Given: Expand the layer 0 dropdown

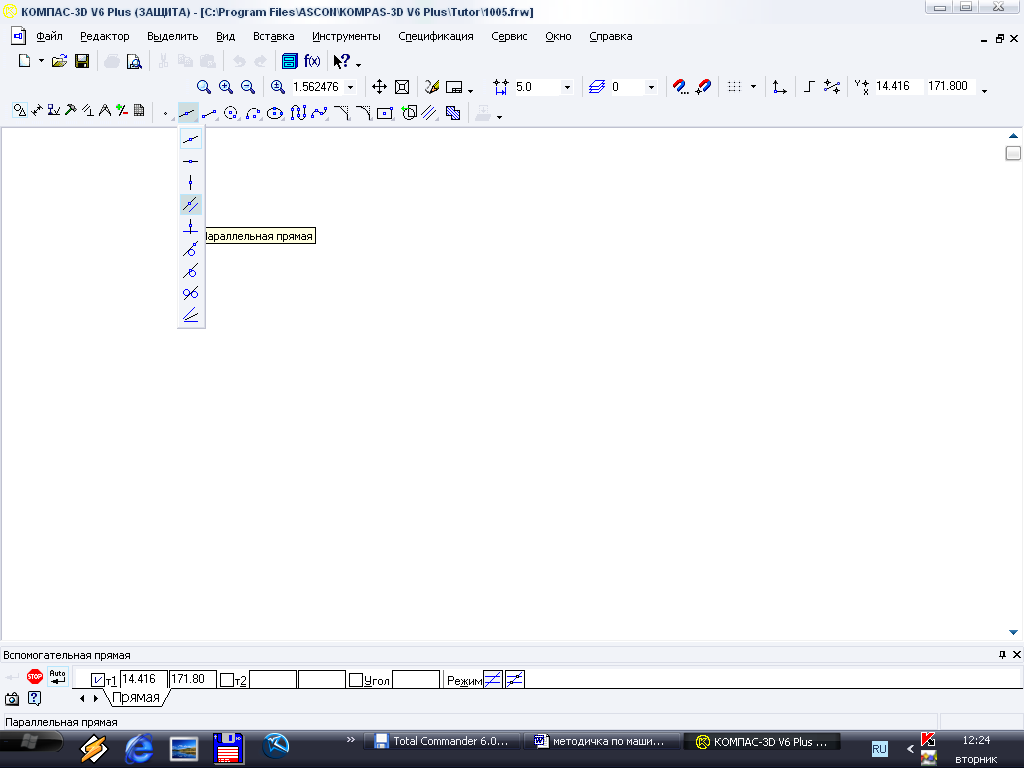Looking at the screenshot, I should (x=650, y=87).
